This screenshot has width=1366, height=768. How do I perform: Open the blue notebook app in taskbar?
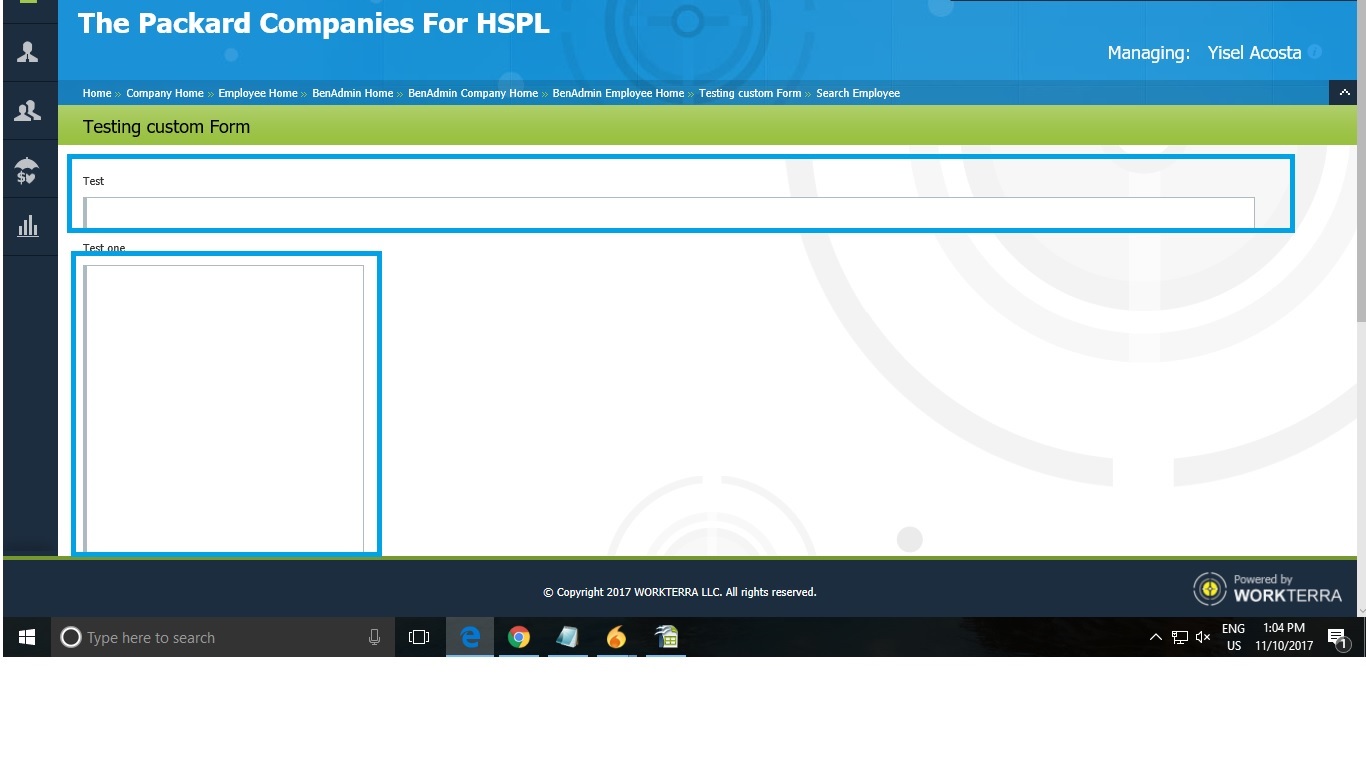[567, 637]
